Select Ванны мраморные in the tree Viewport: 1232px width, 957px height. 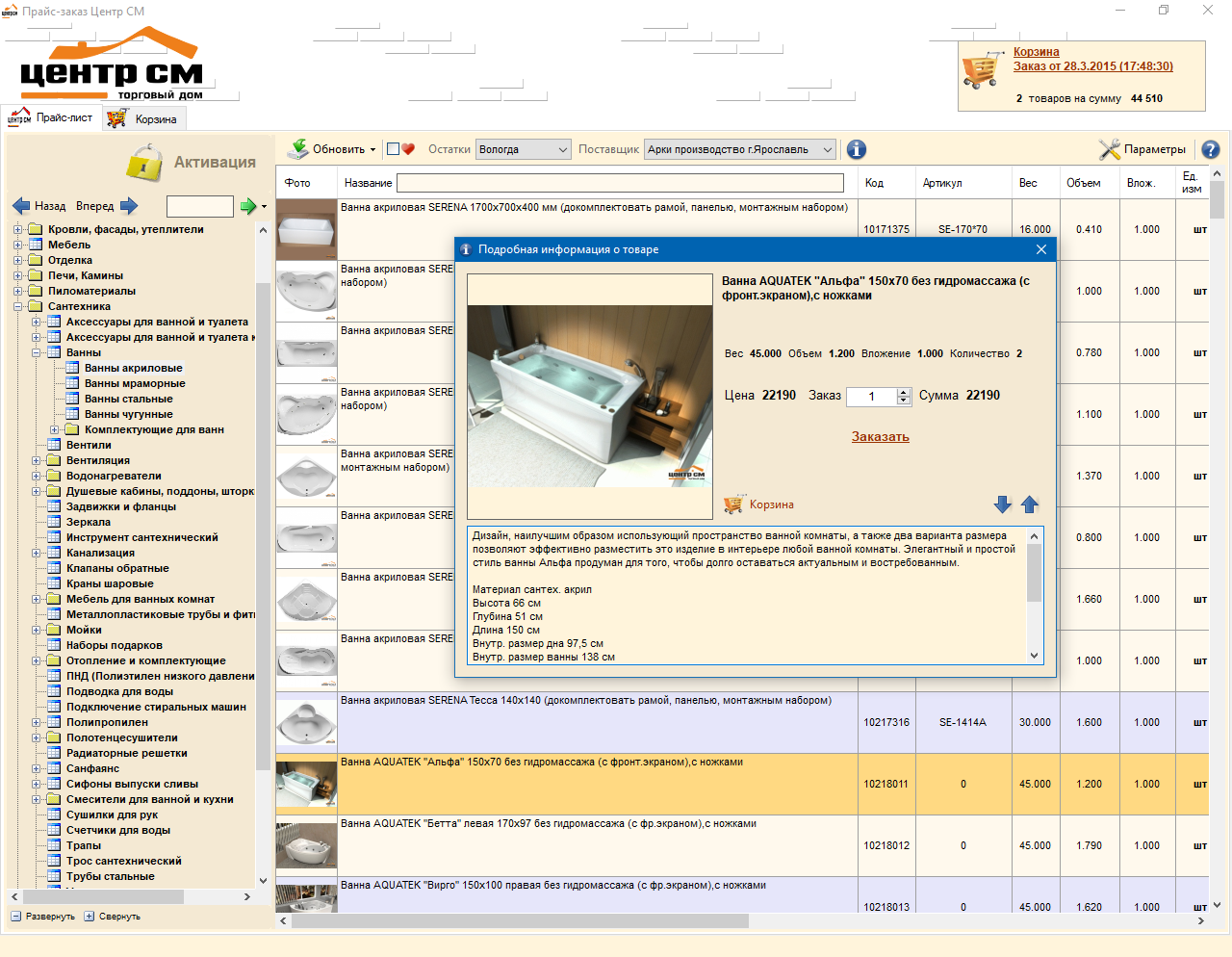135,383
